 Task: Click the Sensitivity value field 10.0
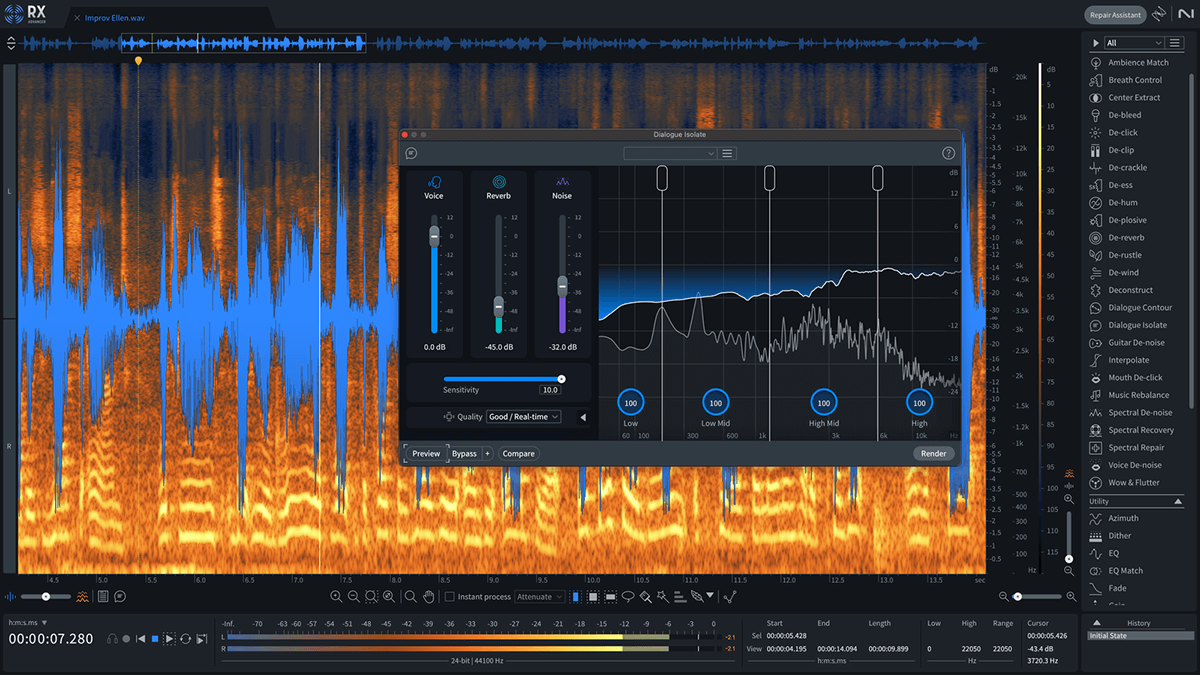pyautogui.click(x=550, y=390)
